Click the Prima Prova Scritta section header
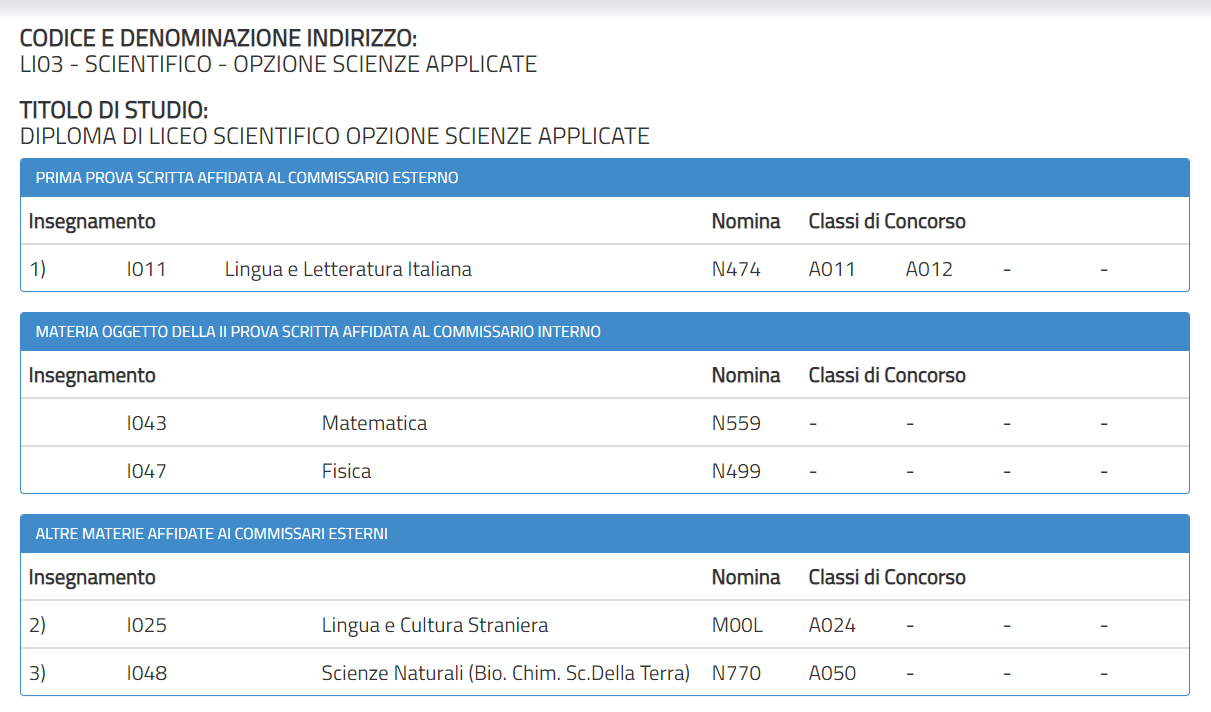Screen dimensions: 1211x712 tap(247, 178)
